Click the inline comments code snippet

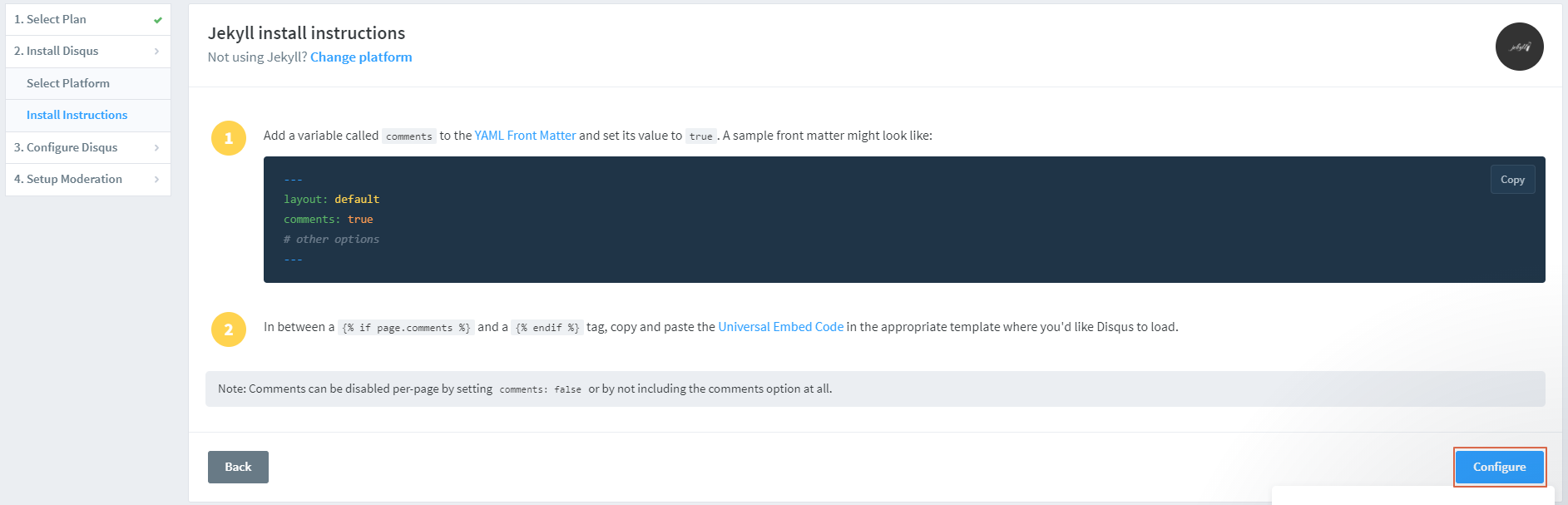point(409,136)
